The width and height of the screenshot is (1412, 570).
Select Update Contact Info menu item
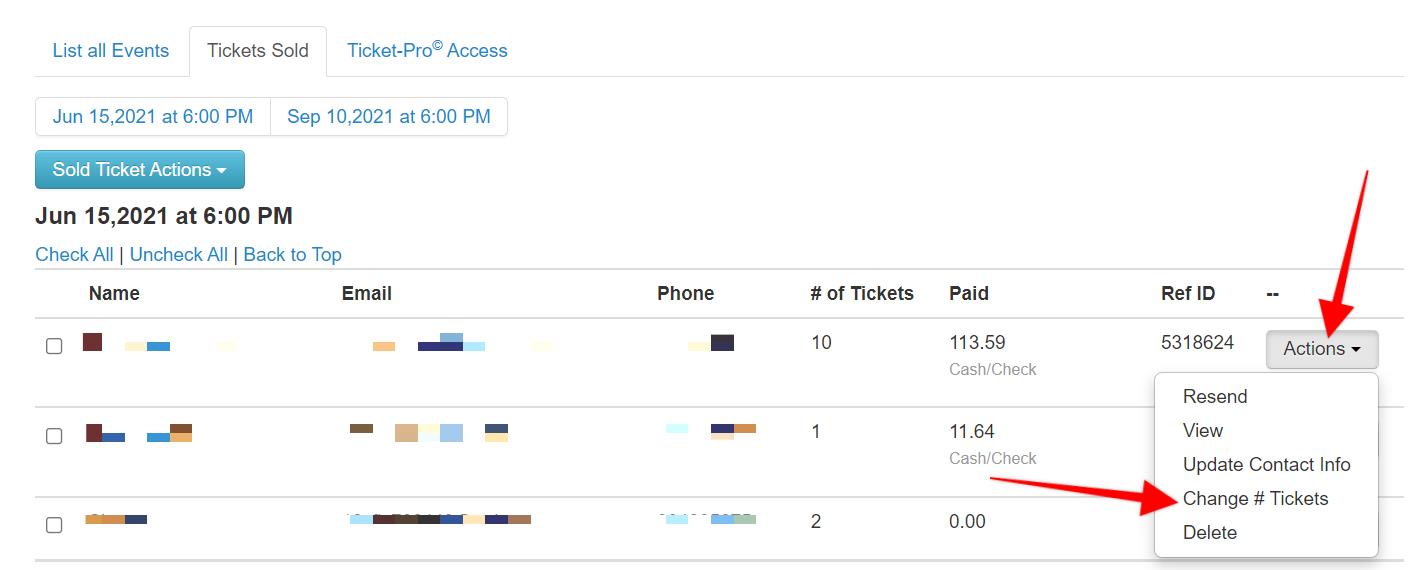1266,464
